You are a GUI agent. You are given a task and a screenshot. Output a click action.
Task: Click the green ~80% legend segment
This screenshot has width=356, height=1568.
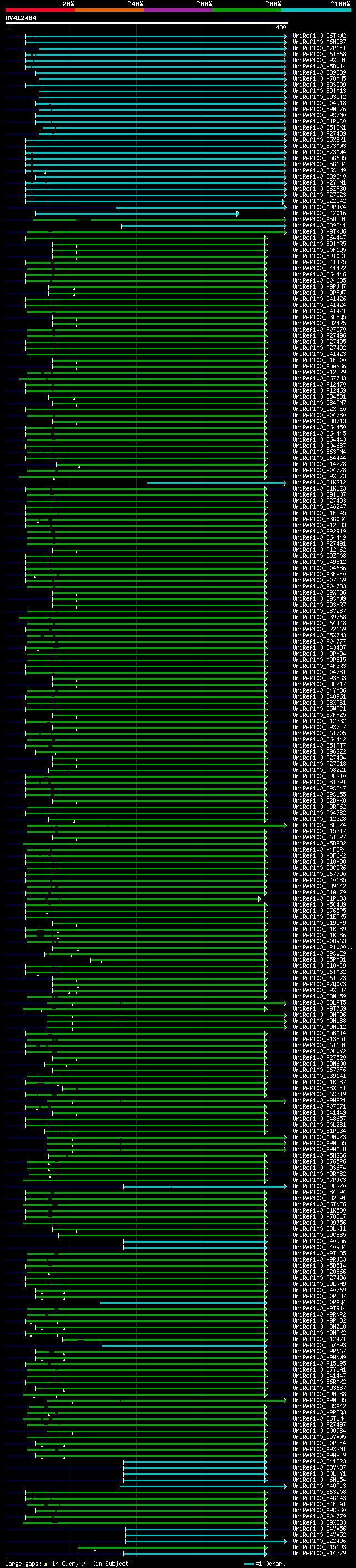click(247, 10)
